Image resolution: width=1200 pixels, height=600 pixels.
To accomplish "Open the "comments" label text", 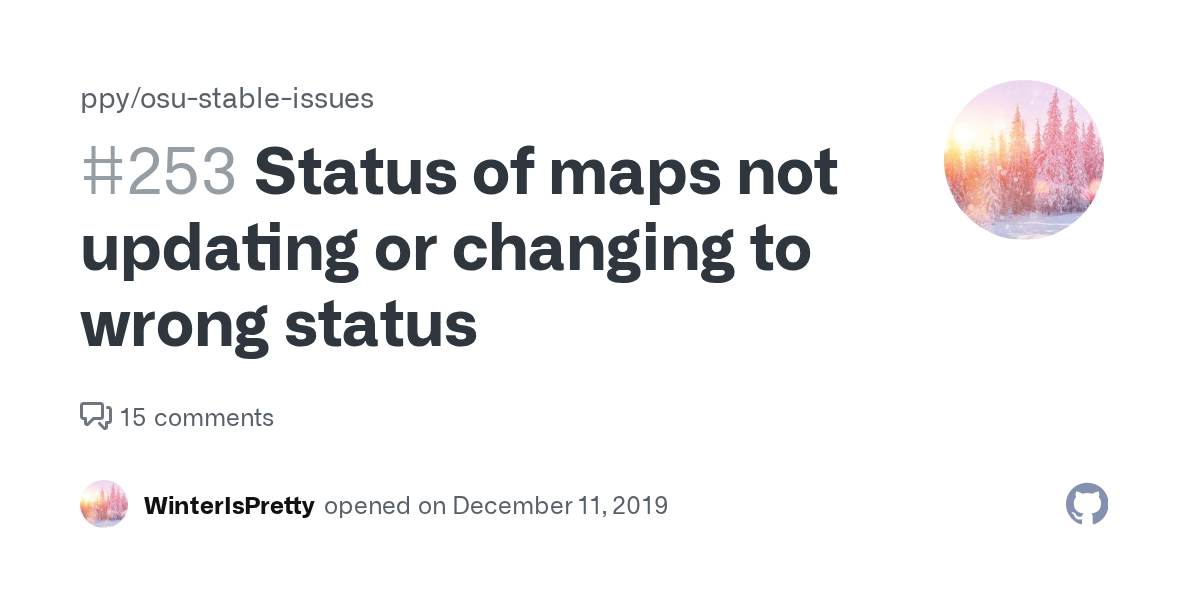I will 214,417.
